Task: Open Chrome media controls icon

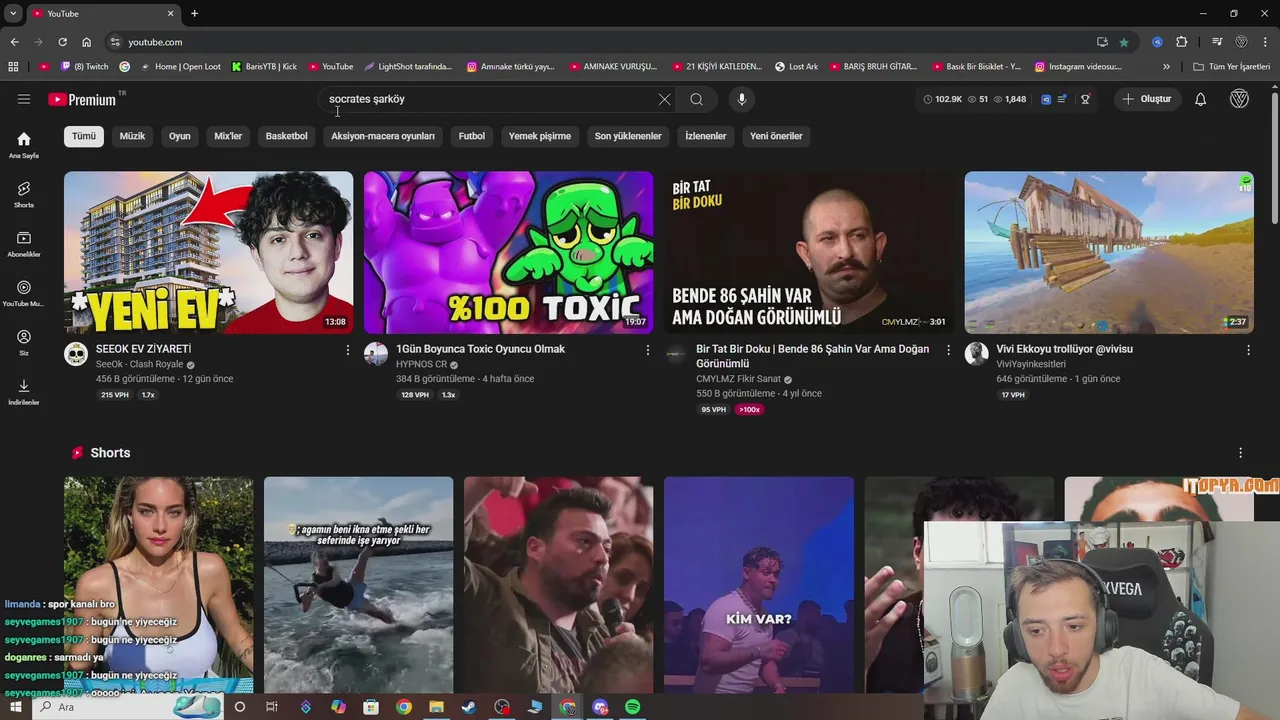Action: pyautogui.click(x=1217, y=42)
